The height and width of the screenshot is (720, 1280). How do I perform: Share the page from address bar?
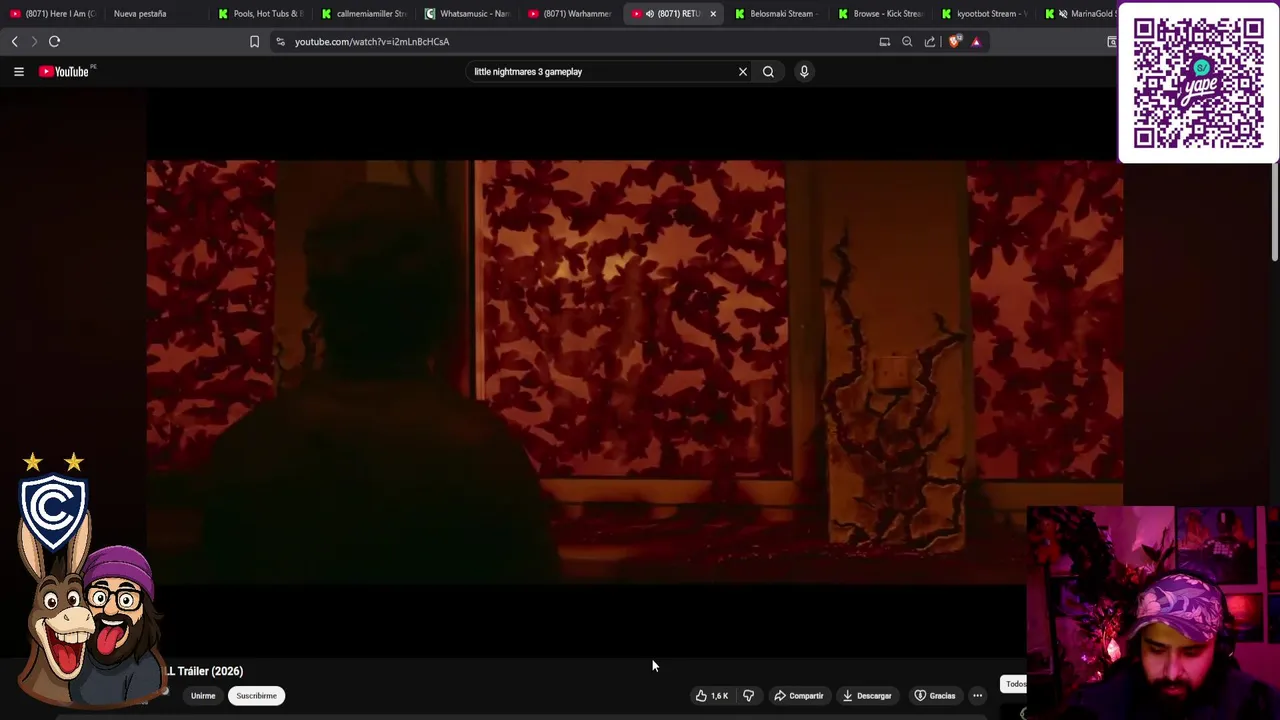point(930,41)
